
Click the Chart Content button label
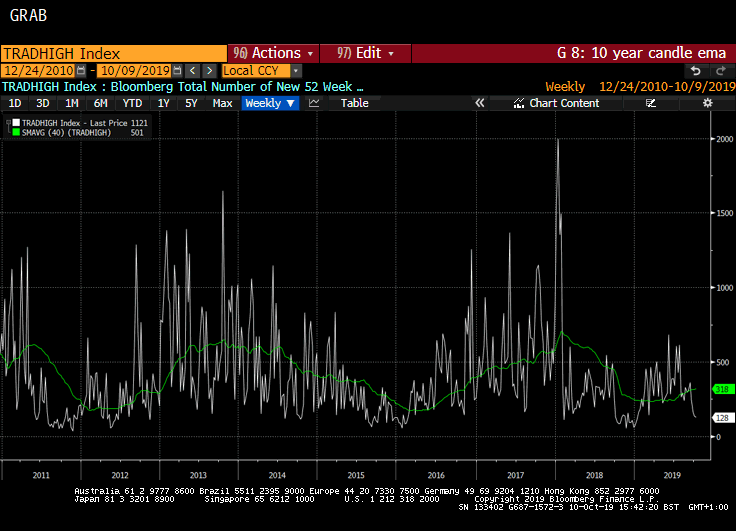point(564,103)
